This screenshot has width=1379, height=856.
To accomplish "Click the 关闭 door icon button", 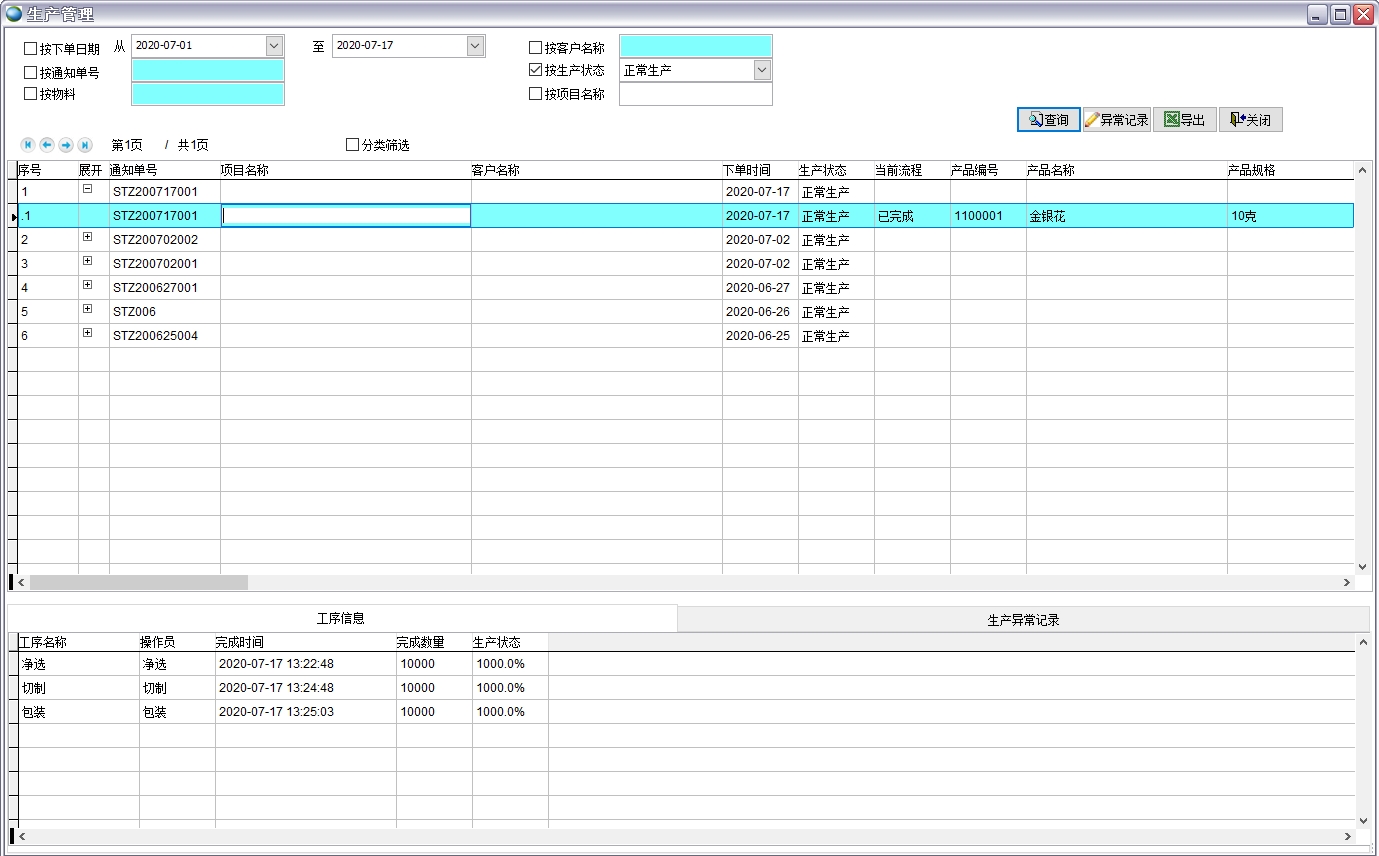I will coord(1250,120).
